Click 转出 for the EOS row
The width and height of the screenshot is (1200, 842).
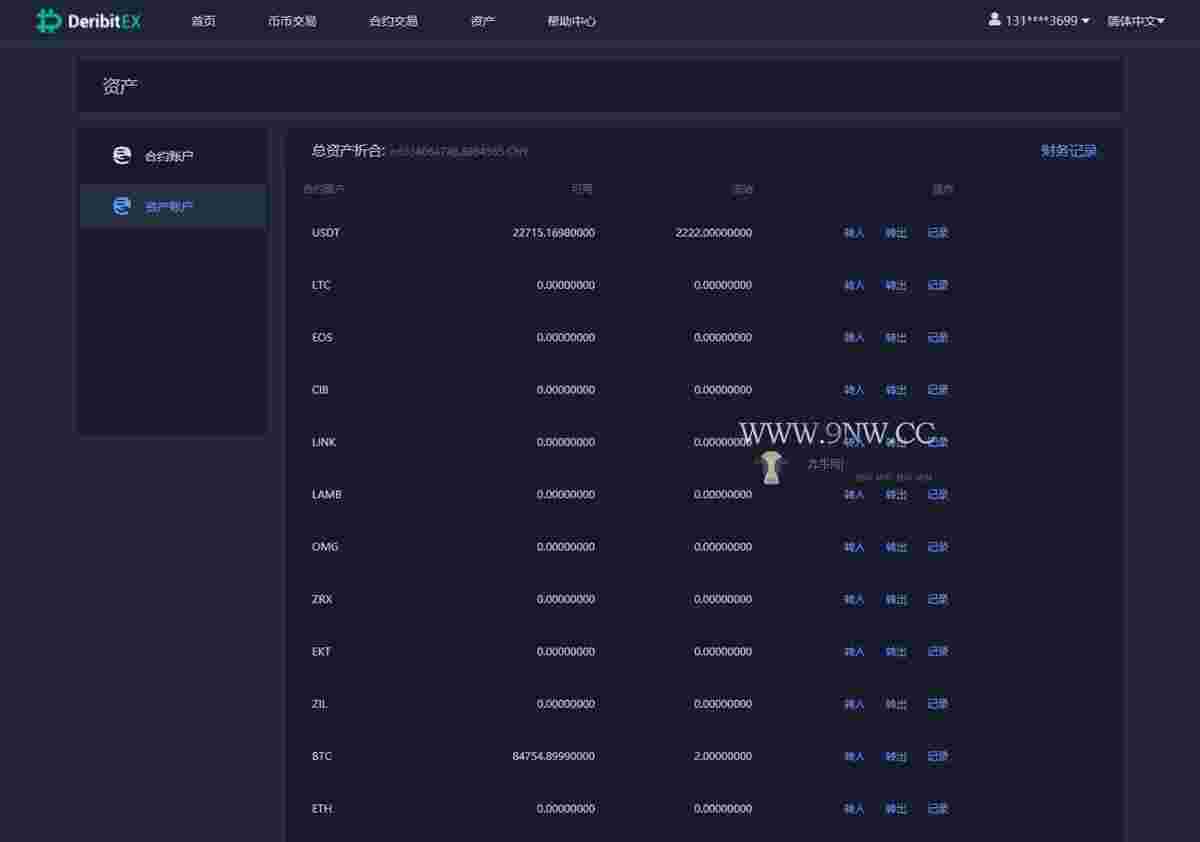click(896, 337)
